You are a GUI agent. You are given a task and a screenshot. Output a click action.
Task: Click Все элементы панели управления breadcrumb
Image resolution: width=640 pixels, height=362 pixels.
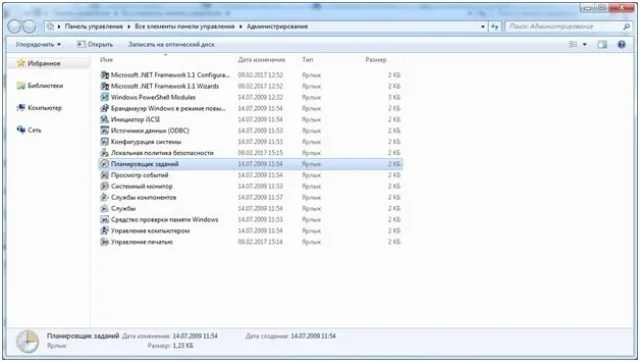tap(185, 27)
